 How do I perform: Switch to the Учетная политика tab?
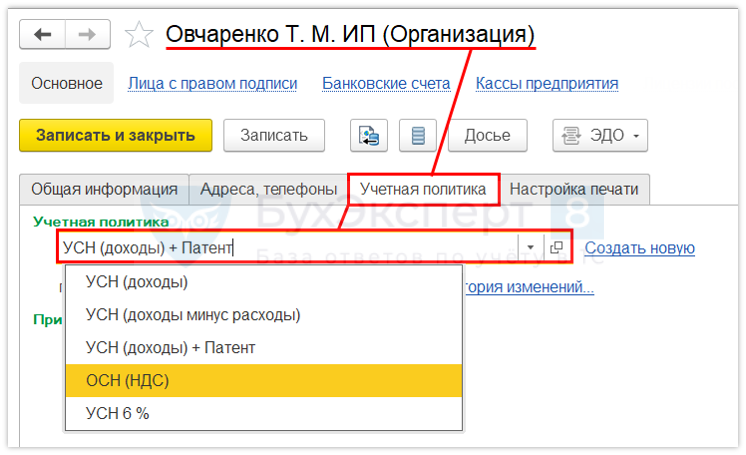click(x=423, y=189)
